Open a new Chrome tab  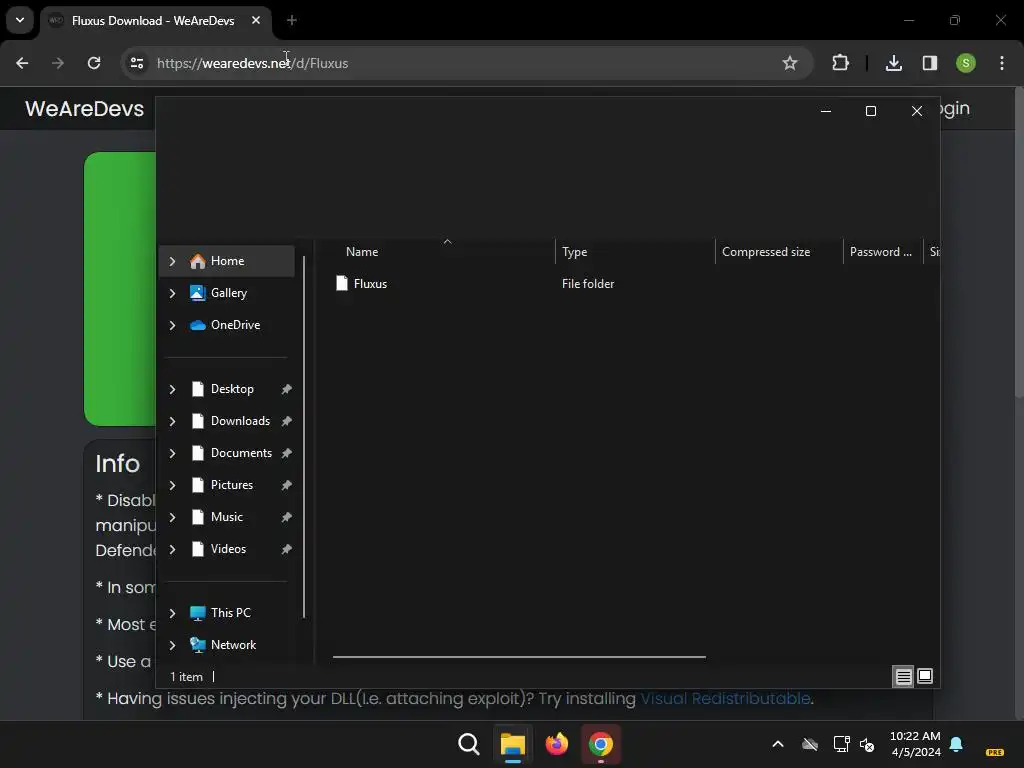(292, 20)
